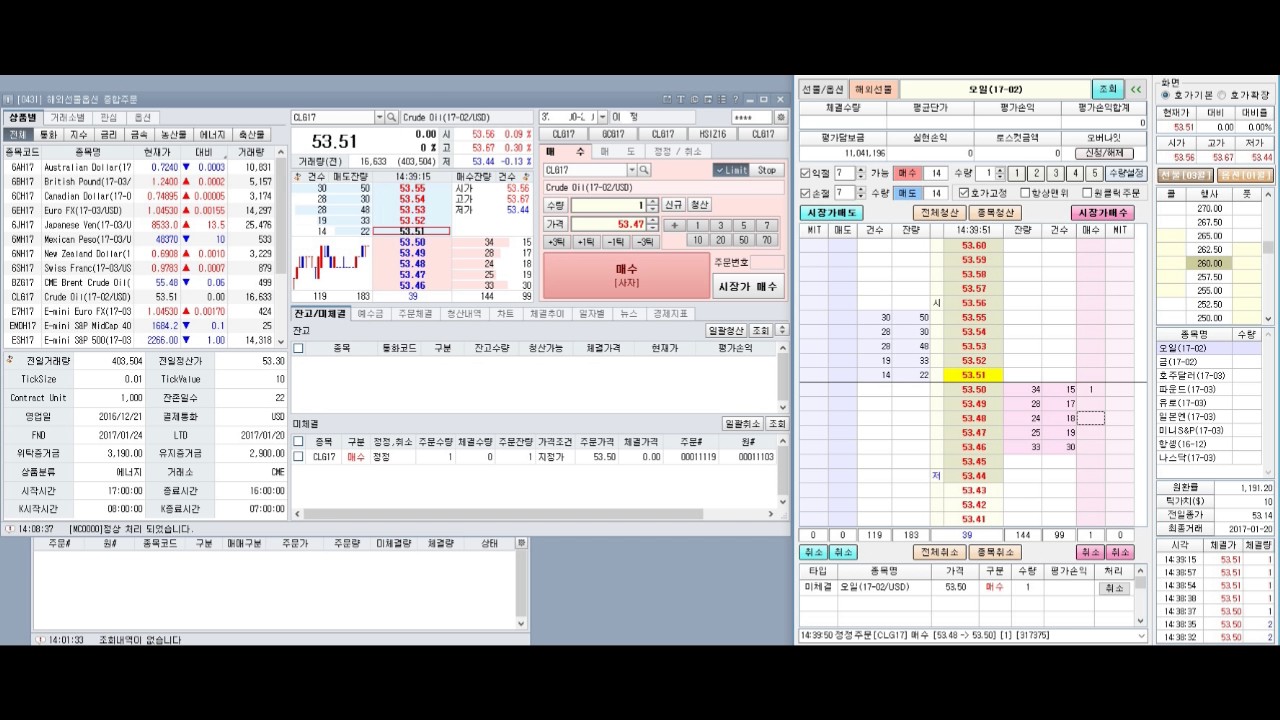The width and height of the screenshot is (1280, 720).
Task: Check the CLG17 unfilled order row checkbox
Action: pyautogui.click(x=298, y=457)
